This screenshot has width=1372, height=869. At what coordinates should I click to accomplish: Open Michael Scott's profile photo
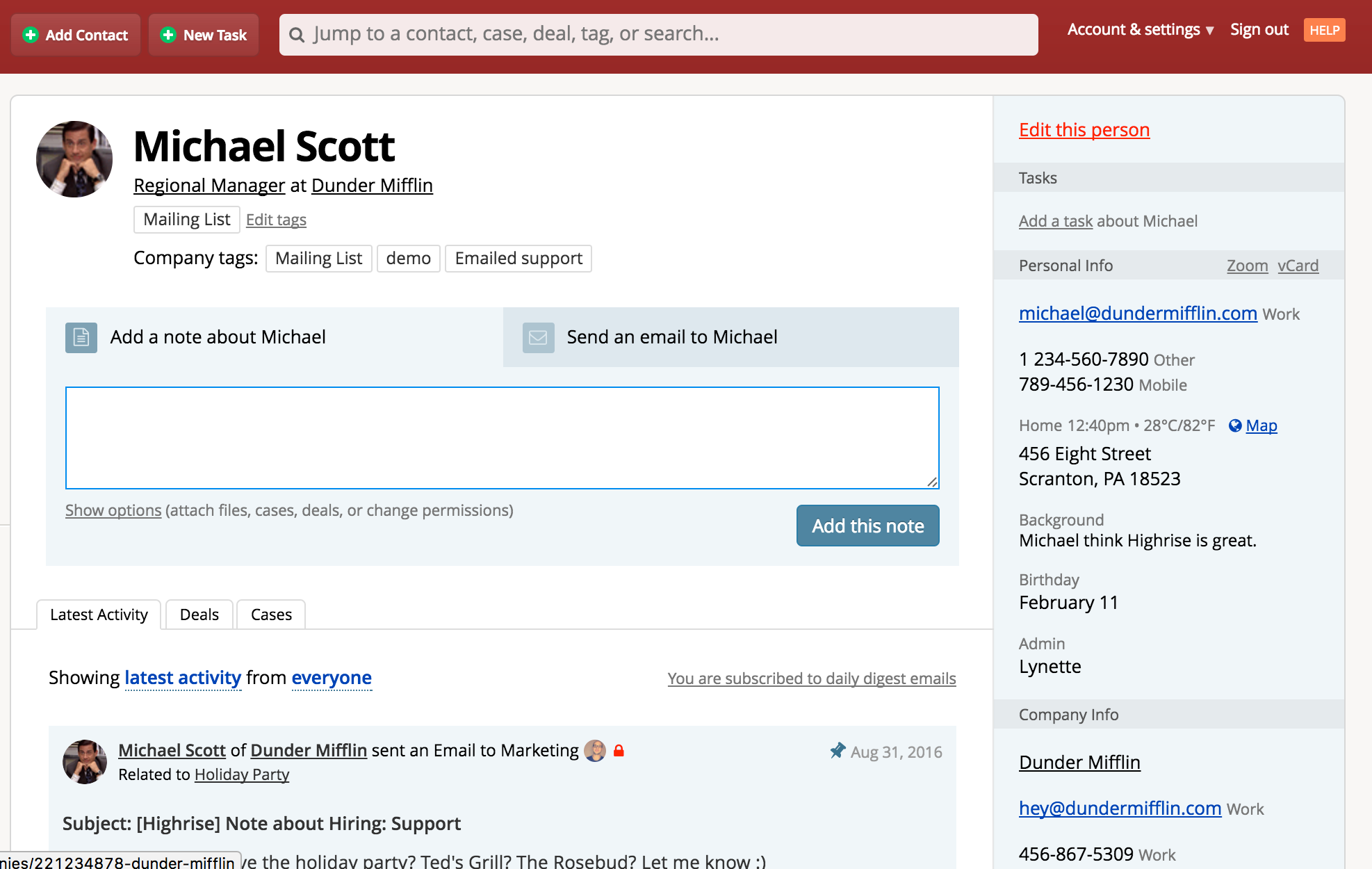(x=74, y=159)
